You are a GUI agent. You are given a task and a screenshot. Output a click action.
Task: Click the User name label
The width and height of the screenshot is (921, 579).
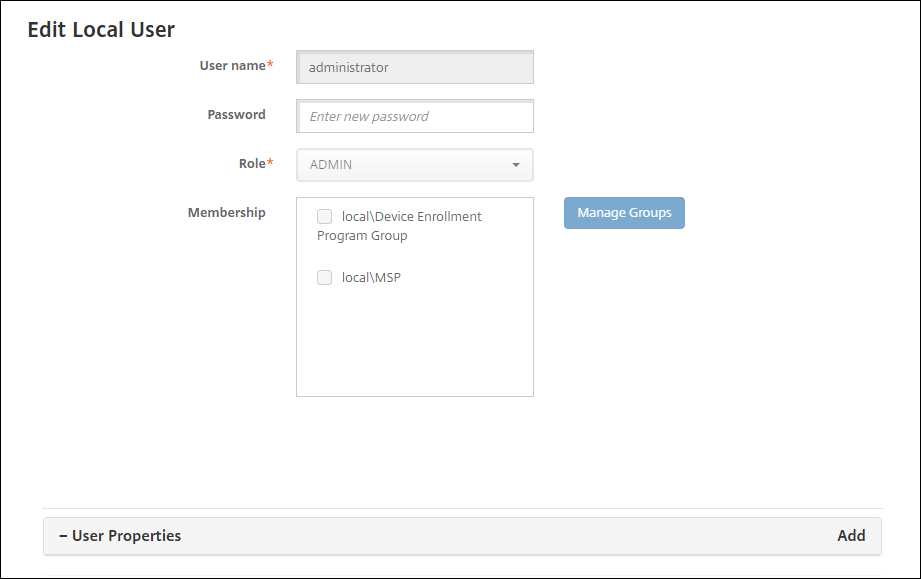(232, 66)
